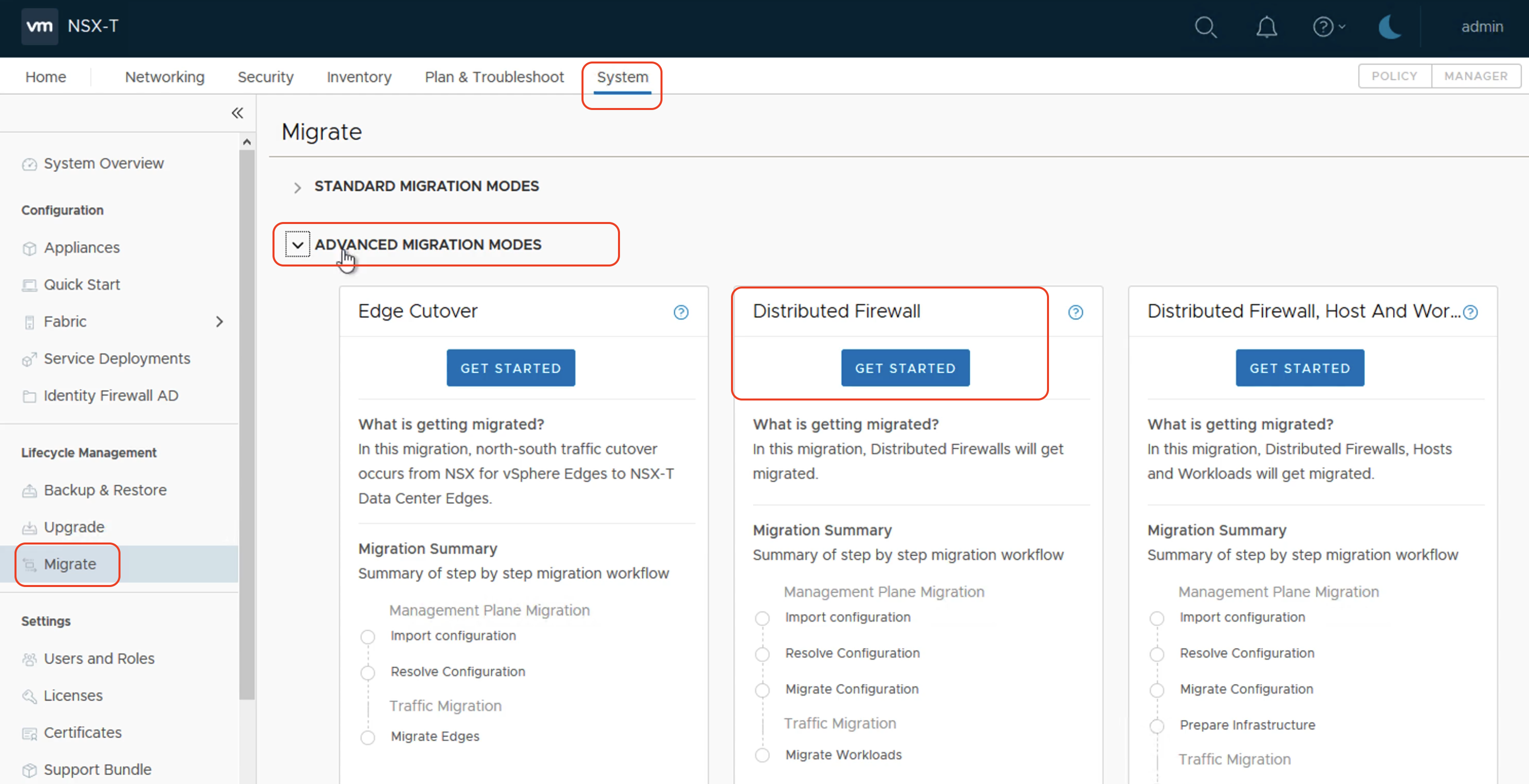This screenshot has height=784, width=1529.
Task: Click the VMware vm logo icon
Action: pos(39,26)
